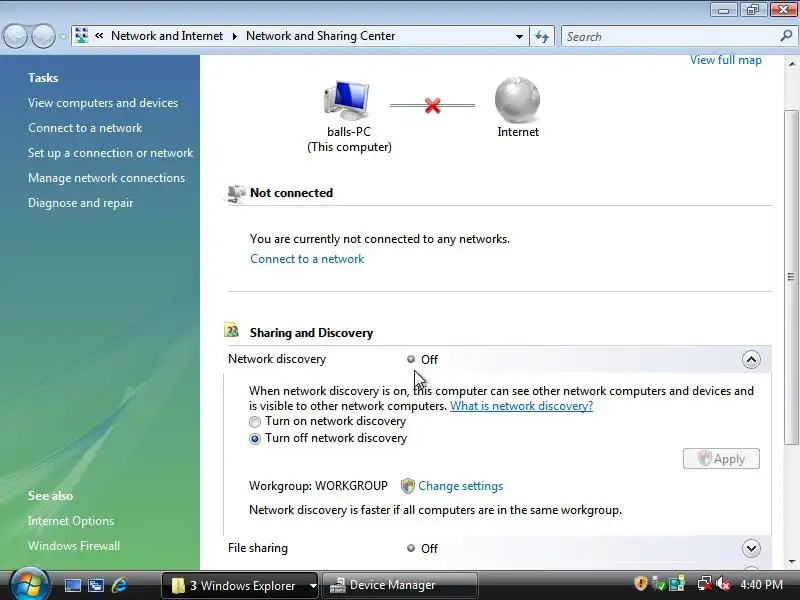Click the double chevron breadcrumb overflow
Screen dimensions: 800x600
[99, 36]
